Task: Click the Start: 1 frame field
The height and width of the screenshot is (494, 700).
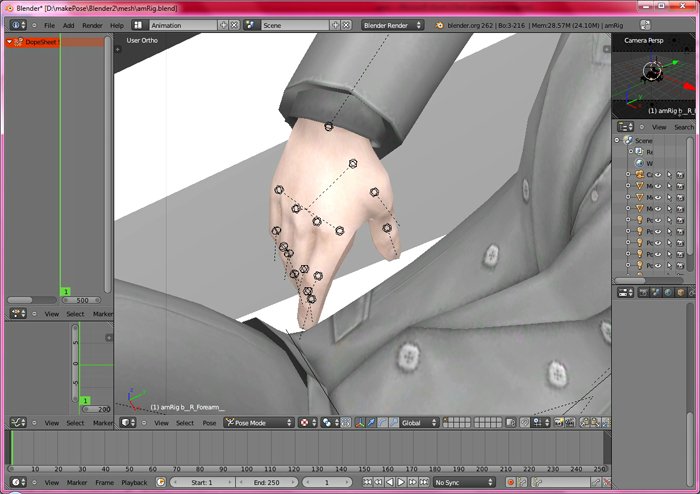Action: (202, 482)
